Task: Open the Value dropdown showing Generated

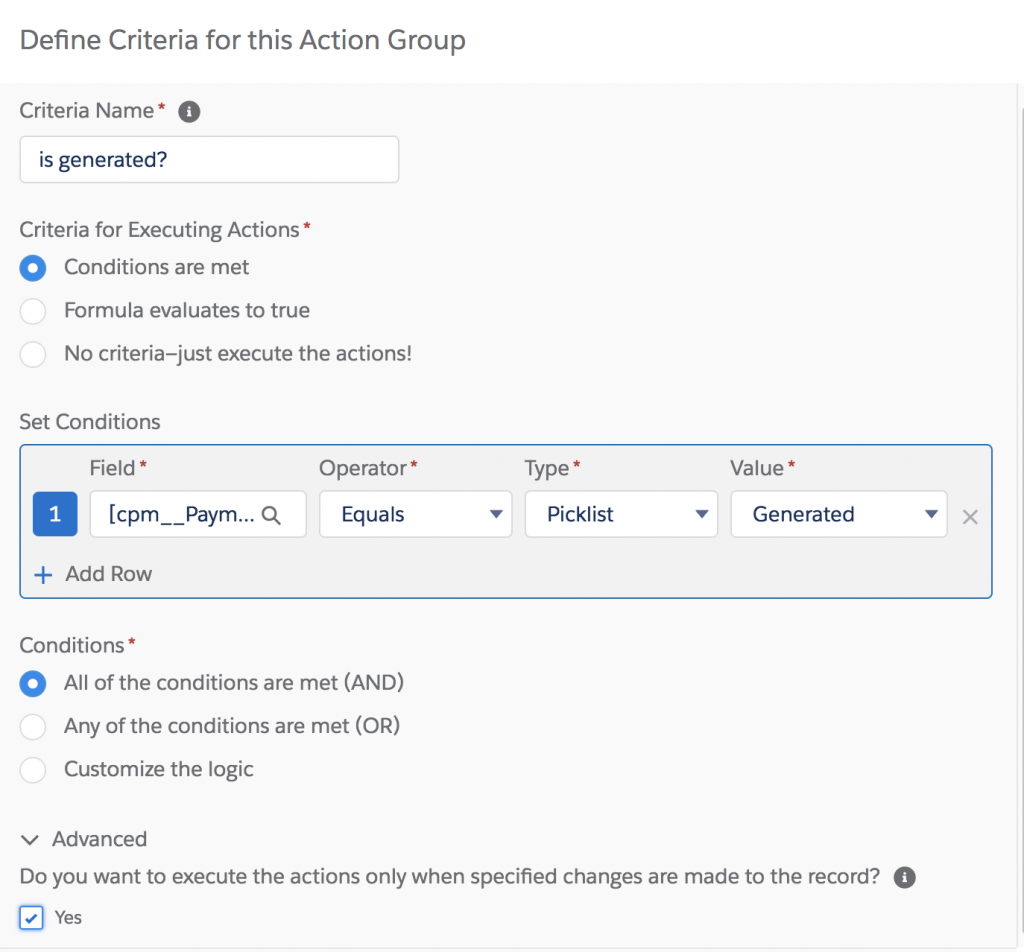Action: coord(838,515)
